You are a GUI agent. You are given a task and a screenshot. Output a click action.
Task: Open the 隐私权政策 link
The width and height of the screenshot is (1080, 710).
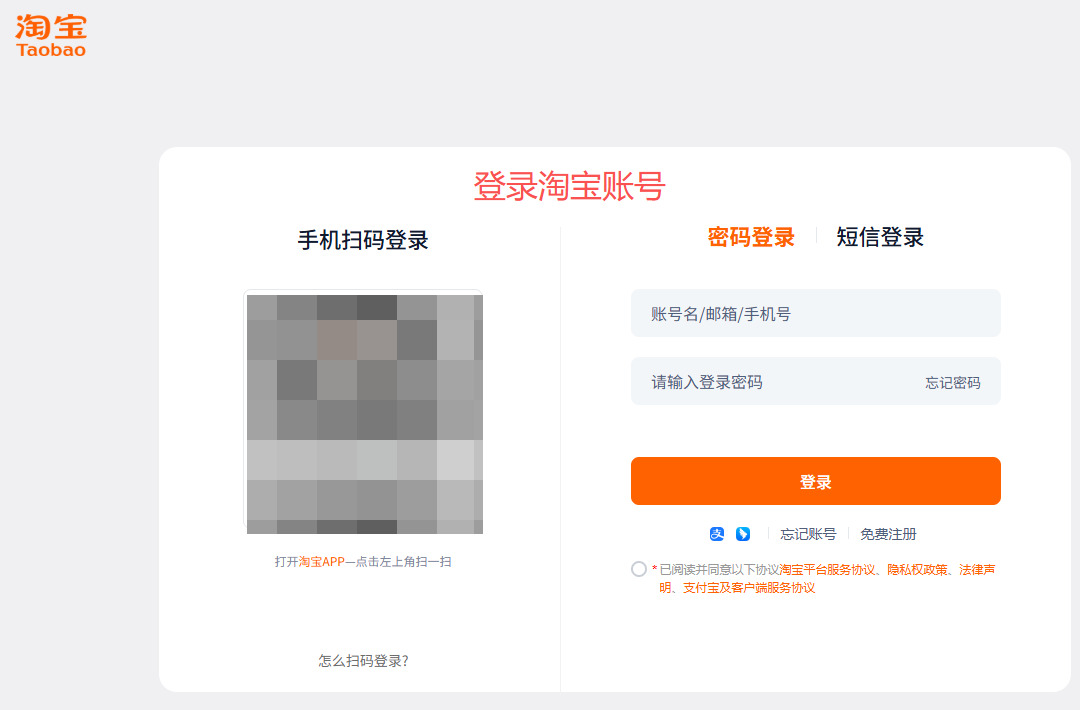point(917,570)
